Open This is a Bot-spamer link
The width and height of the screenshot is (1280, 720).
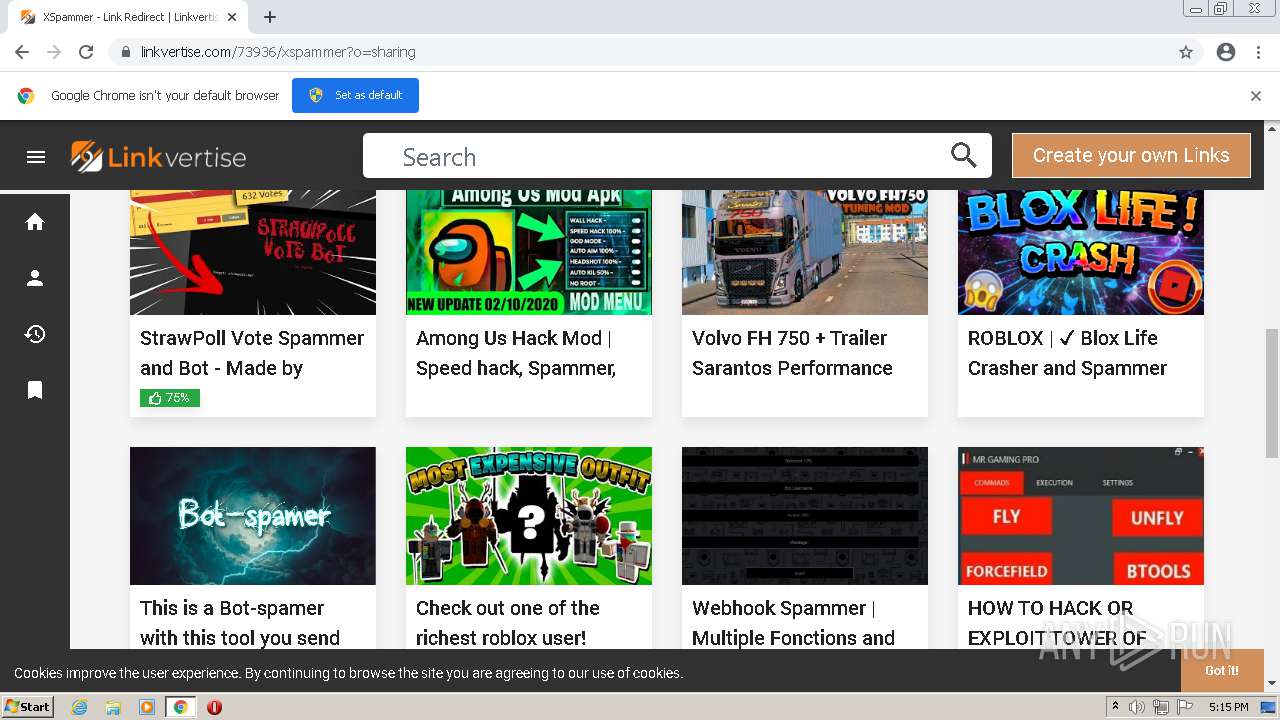[x=240, y=623]
